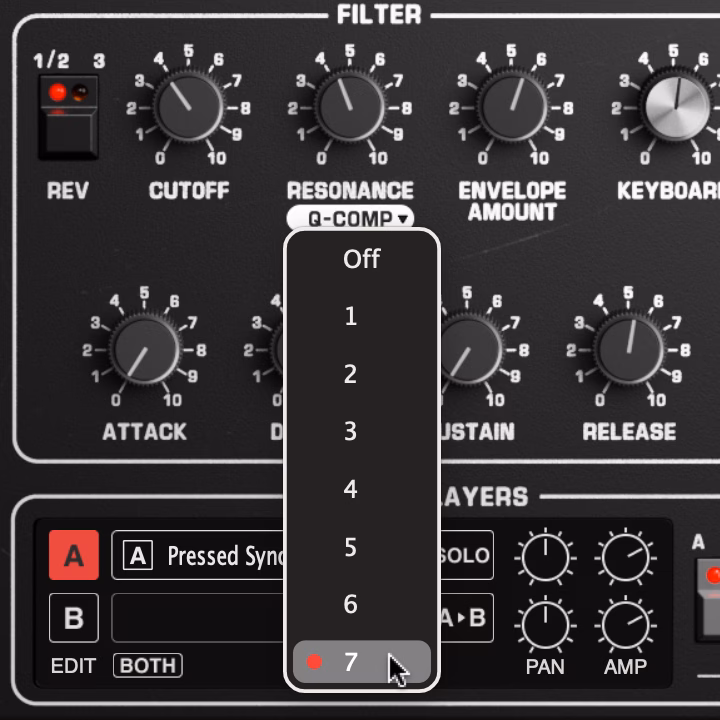Open the Q-COMP dropdown
The width and height of the screenshot is (720, 720).
pos(350,218)
